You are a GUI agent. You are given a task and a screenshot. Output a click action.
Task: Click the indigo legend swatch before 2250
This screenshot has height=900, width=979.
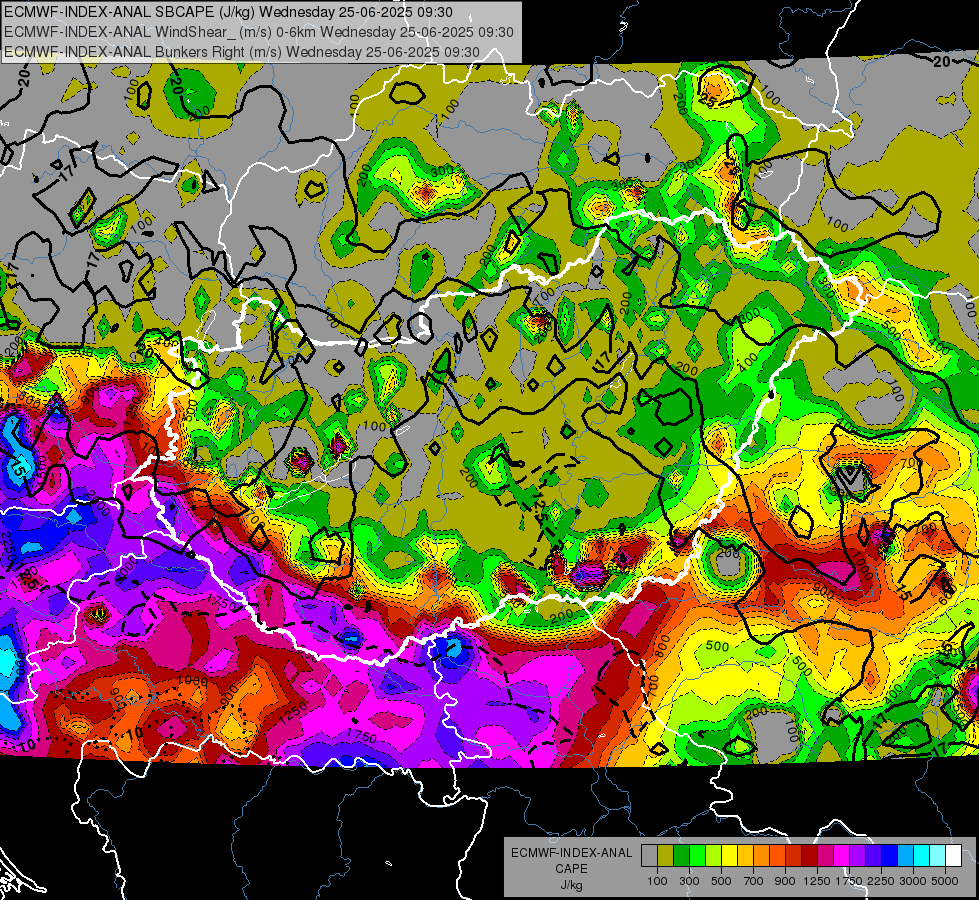pos(873,856)
